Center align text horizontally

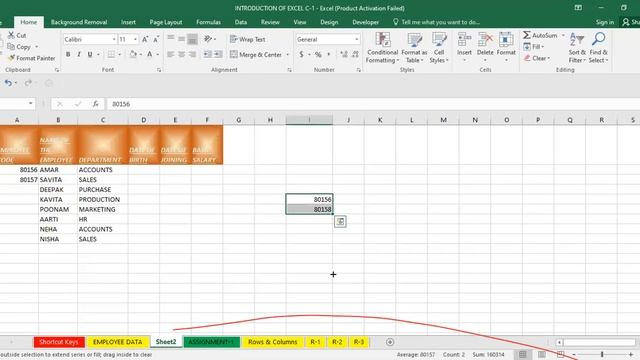pyautogui.click(x=182, y=54)
